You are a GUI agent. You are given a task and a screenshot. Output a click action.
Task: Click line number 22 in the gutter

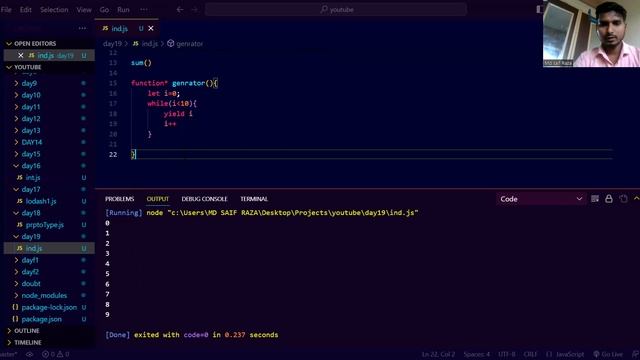[113, 154]
